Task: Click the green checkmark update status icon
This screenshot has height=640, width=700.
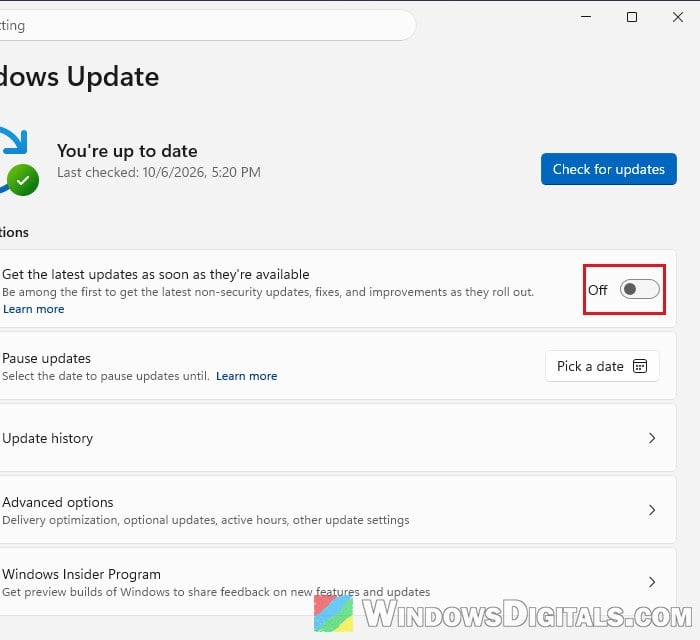Action: [x=23, y=180]
